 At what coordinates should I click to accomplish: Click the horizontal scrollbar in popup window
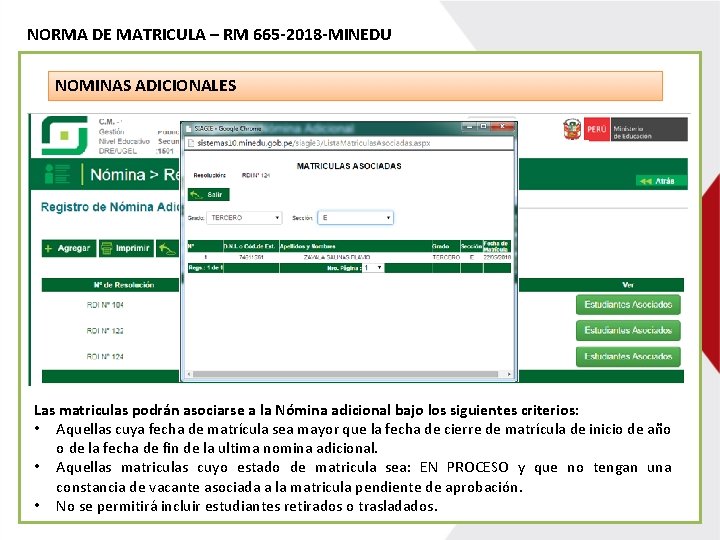(x=349, y=374)
